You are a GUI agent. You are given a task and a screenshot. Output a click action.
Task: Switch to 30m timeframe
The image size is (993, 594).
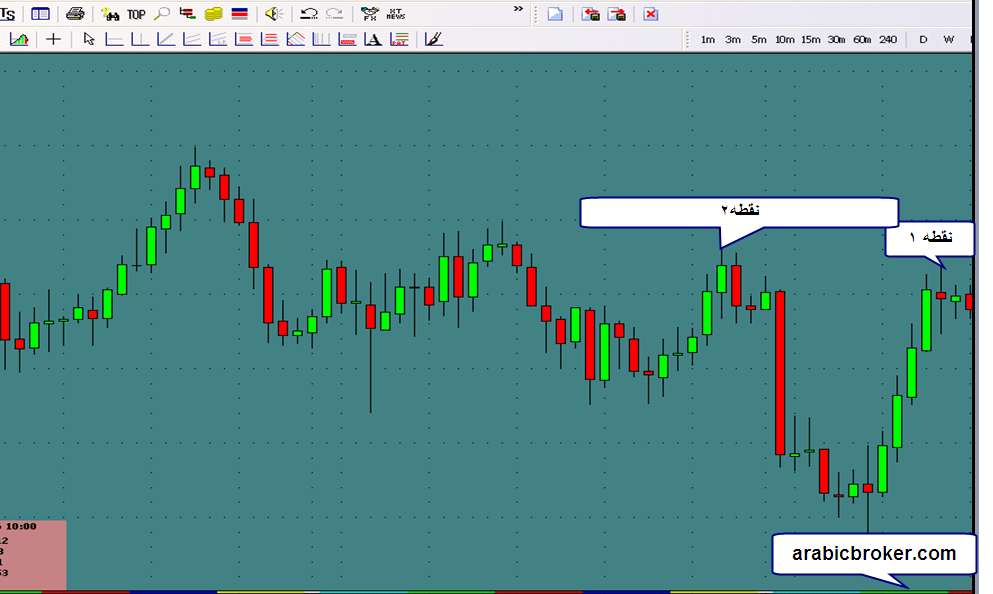click(x=836, y=39)
